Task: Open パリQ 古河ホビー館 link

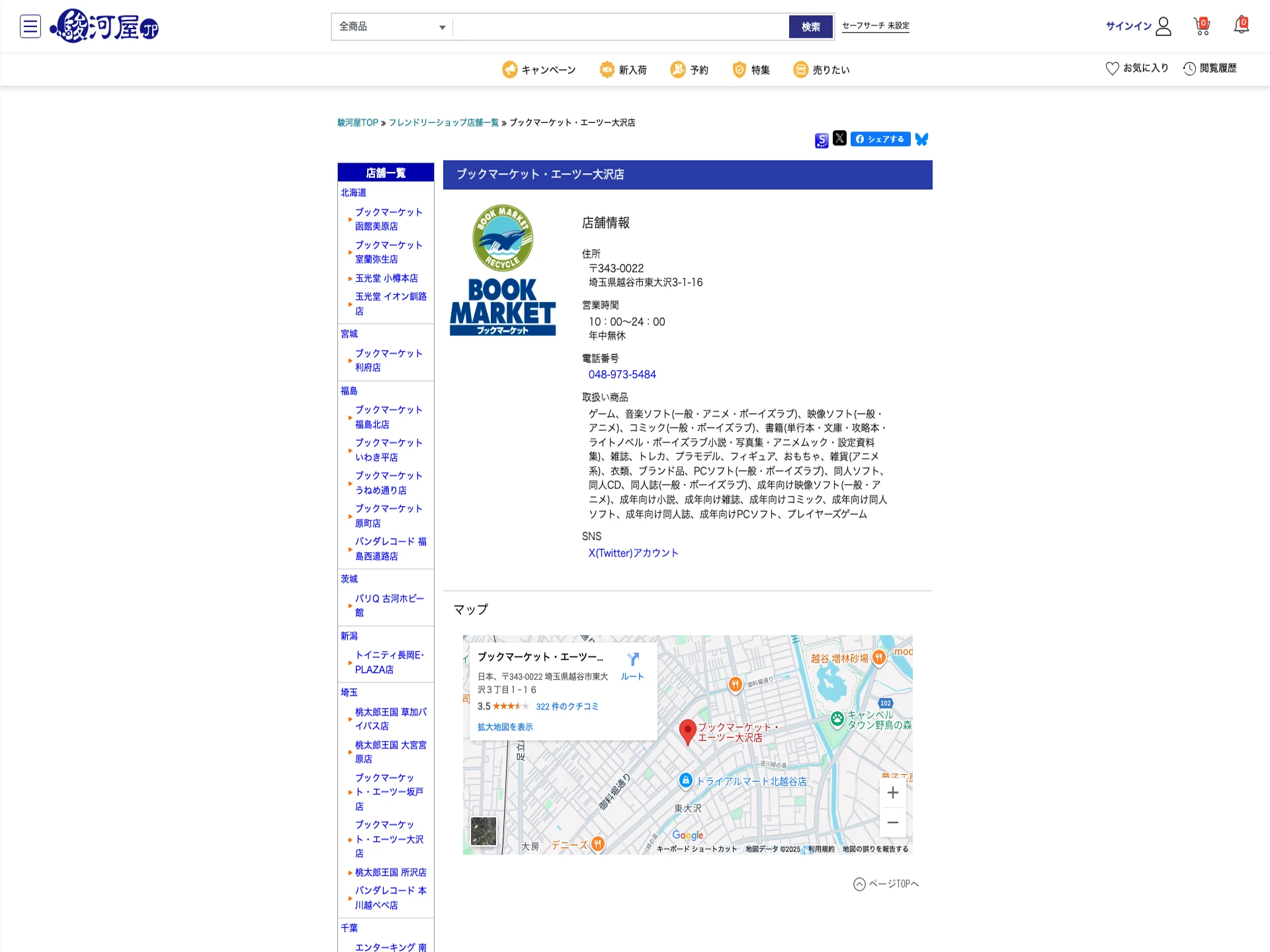Action: (x=389, y=606)
